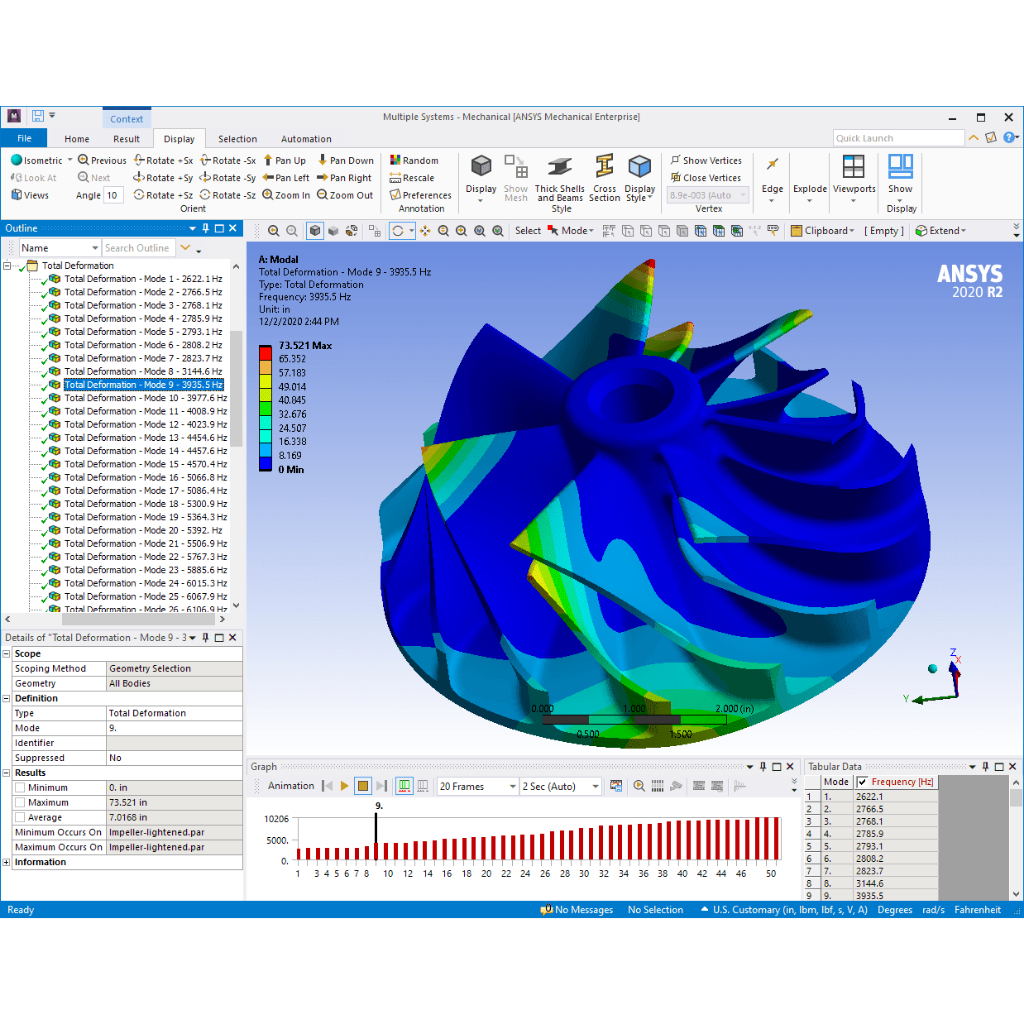Click the Edge button
The width and height of the screenshot is (1024, 1024).
(x=772, y=178)
